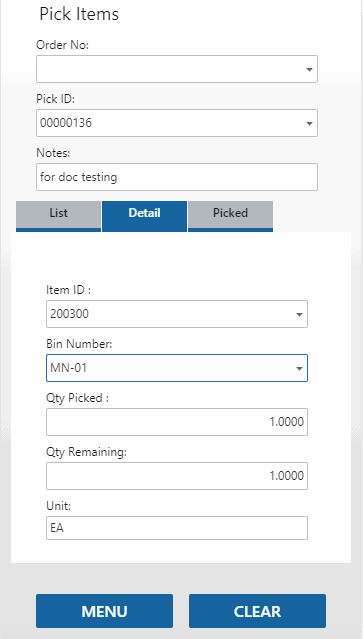Switch to the List tab
This screenshot has height=639, width=363.
59,216
